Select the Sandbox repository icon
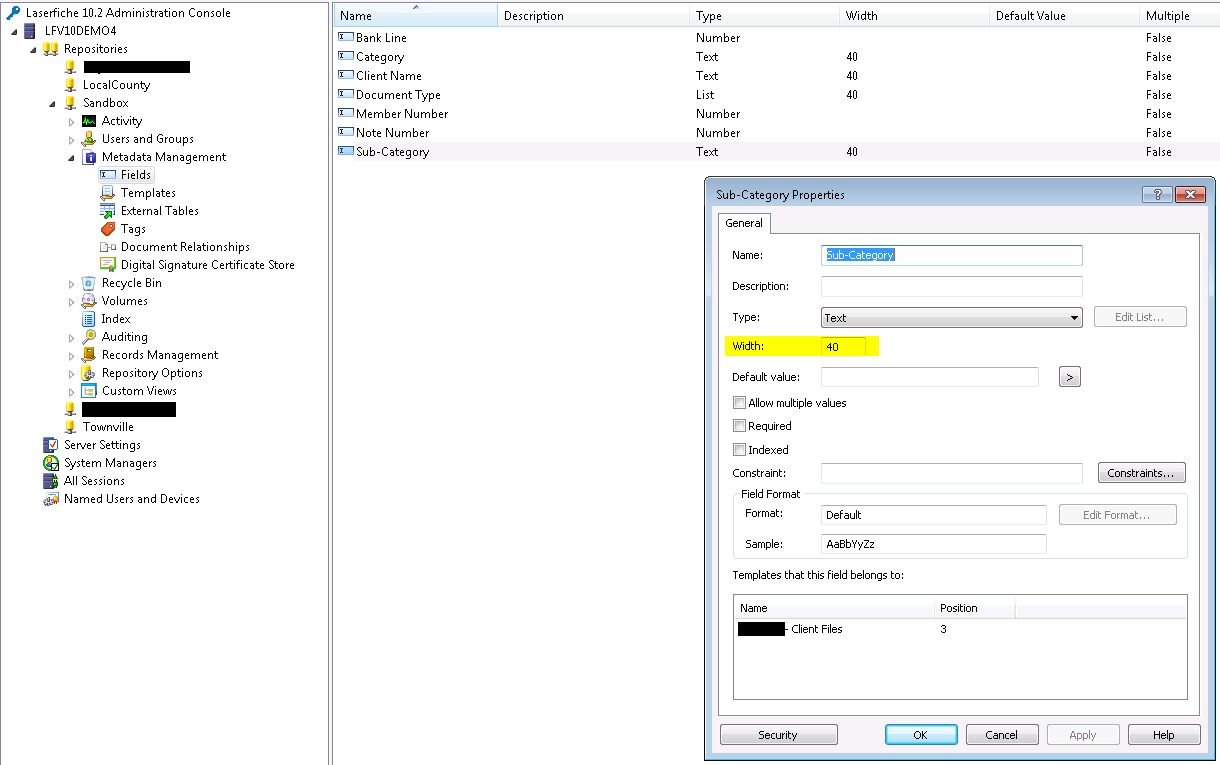This screenshot has height=765, width=1220. (x=70, y=103)
